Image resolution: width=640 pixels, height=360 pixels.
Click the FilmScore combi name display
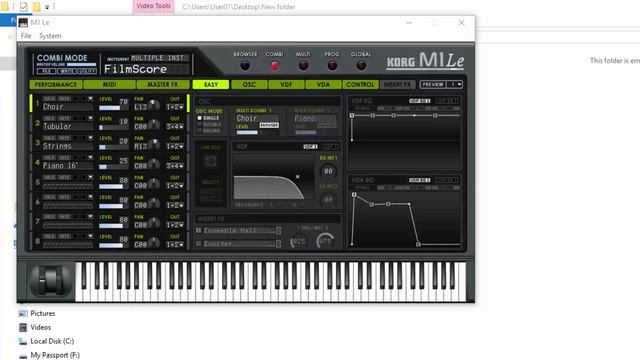pos(146,69)
